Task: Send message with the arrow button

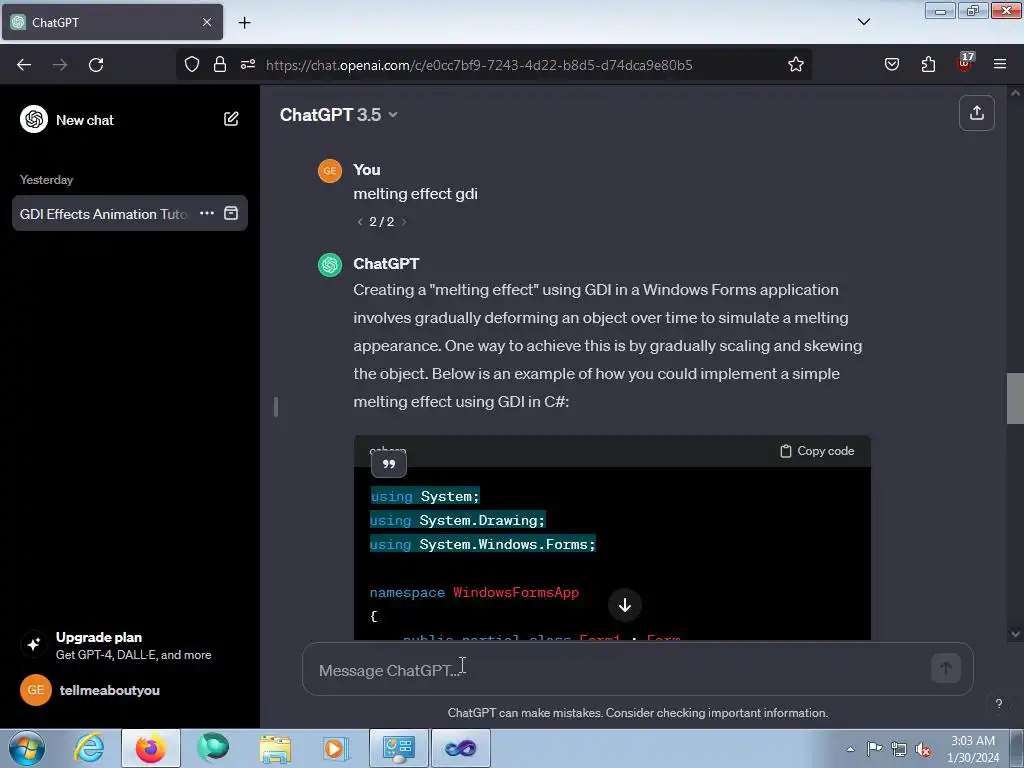Action: [x=945, y=668]
